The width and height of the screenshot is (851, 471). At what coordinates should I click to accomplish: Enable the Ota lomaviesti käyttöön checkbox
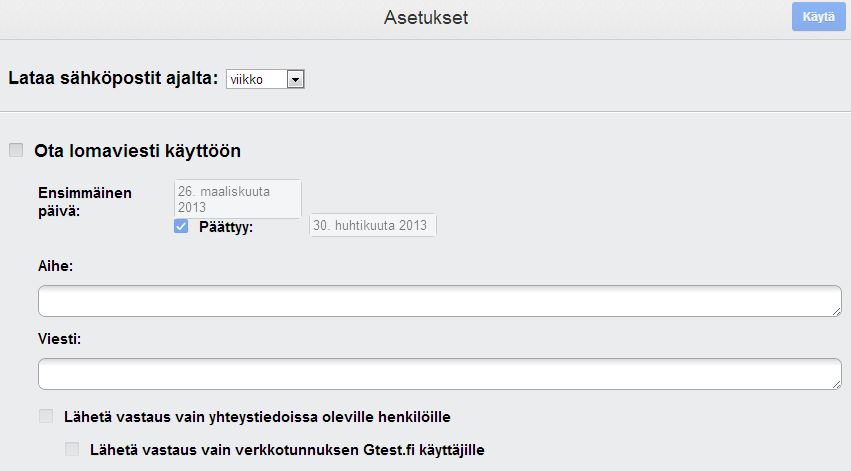coord(16,151)
